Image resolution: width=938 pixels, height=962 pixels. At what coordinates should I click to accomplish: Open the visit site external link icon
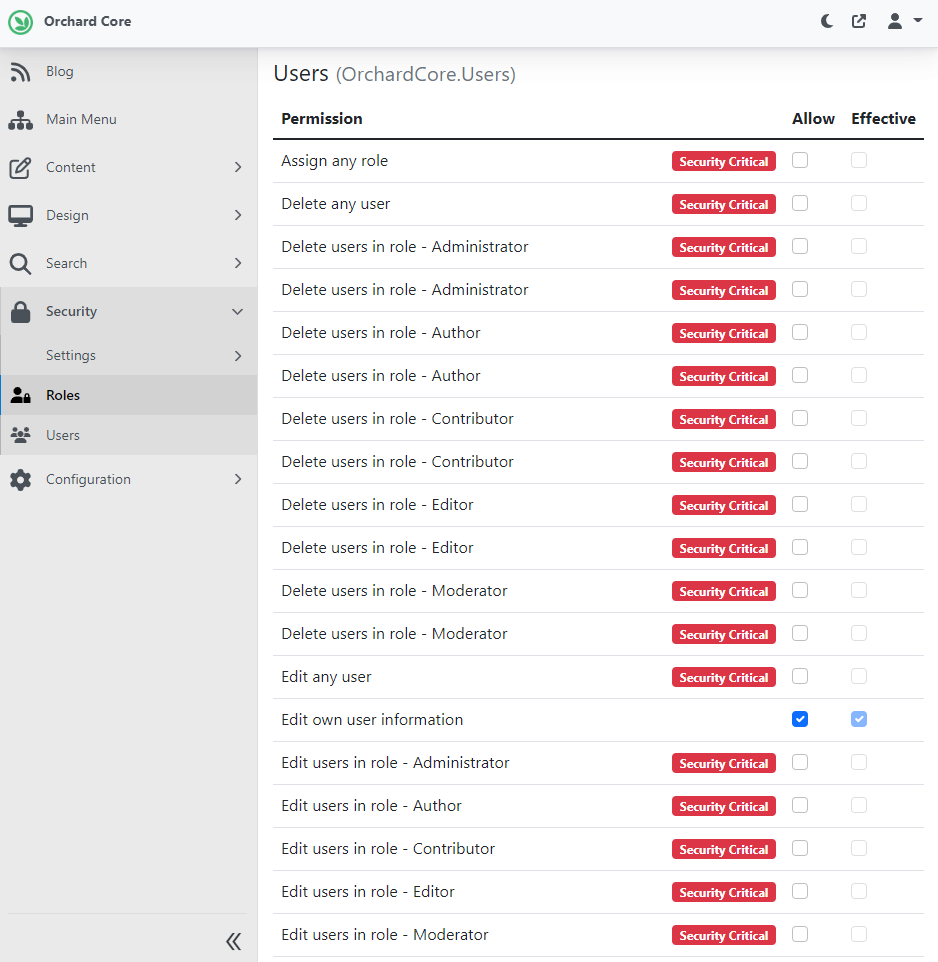[859, 21]
